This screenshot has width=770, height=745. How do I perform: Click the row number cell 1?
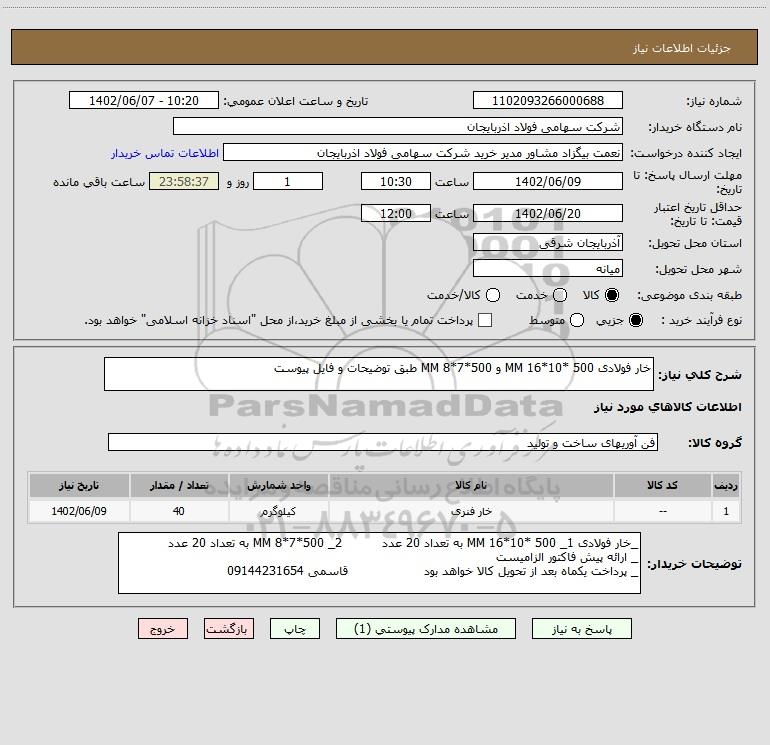pyautogui.click(x=726, y=511)
